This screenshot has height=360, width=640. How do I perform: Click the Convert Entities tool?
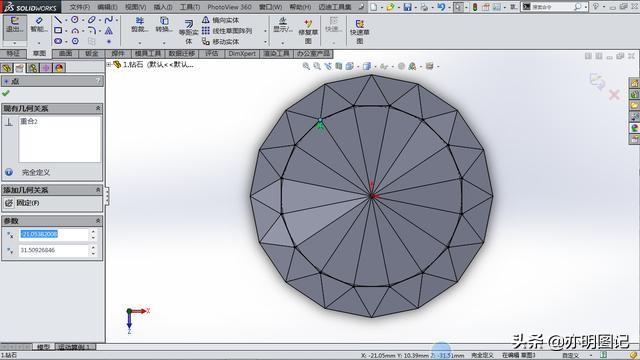click(164, 25)
